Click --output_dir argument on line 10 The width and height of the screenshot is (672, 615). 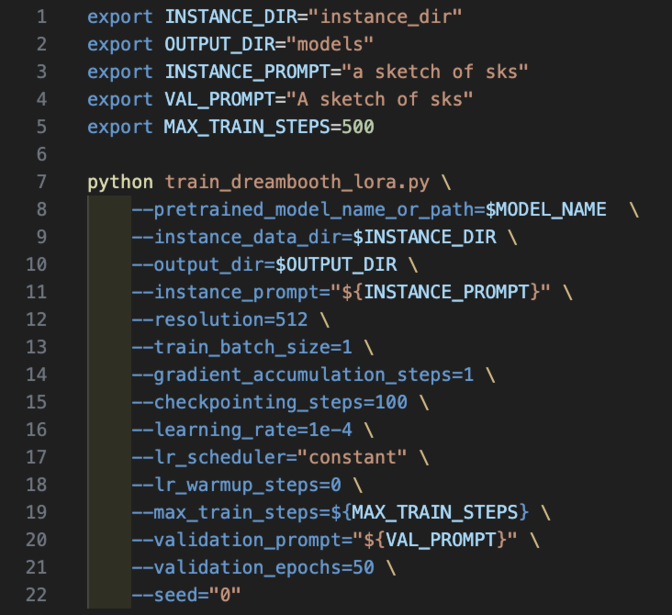tap(198, 264)
